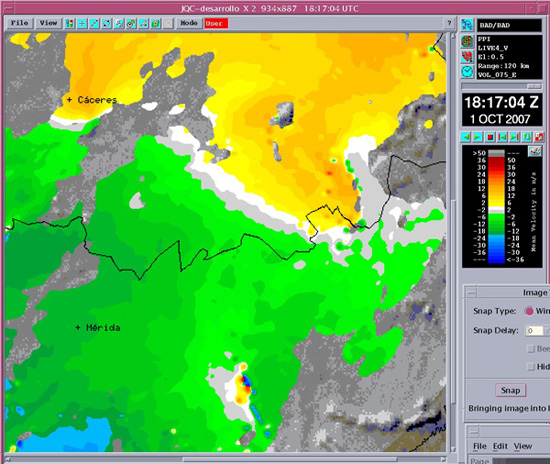Image resolution: width=550 pixels, height=464 pixels.
Task: Select the circular rotate tool icon
Action: [107, 23]
